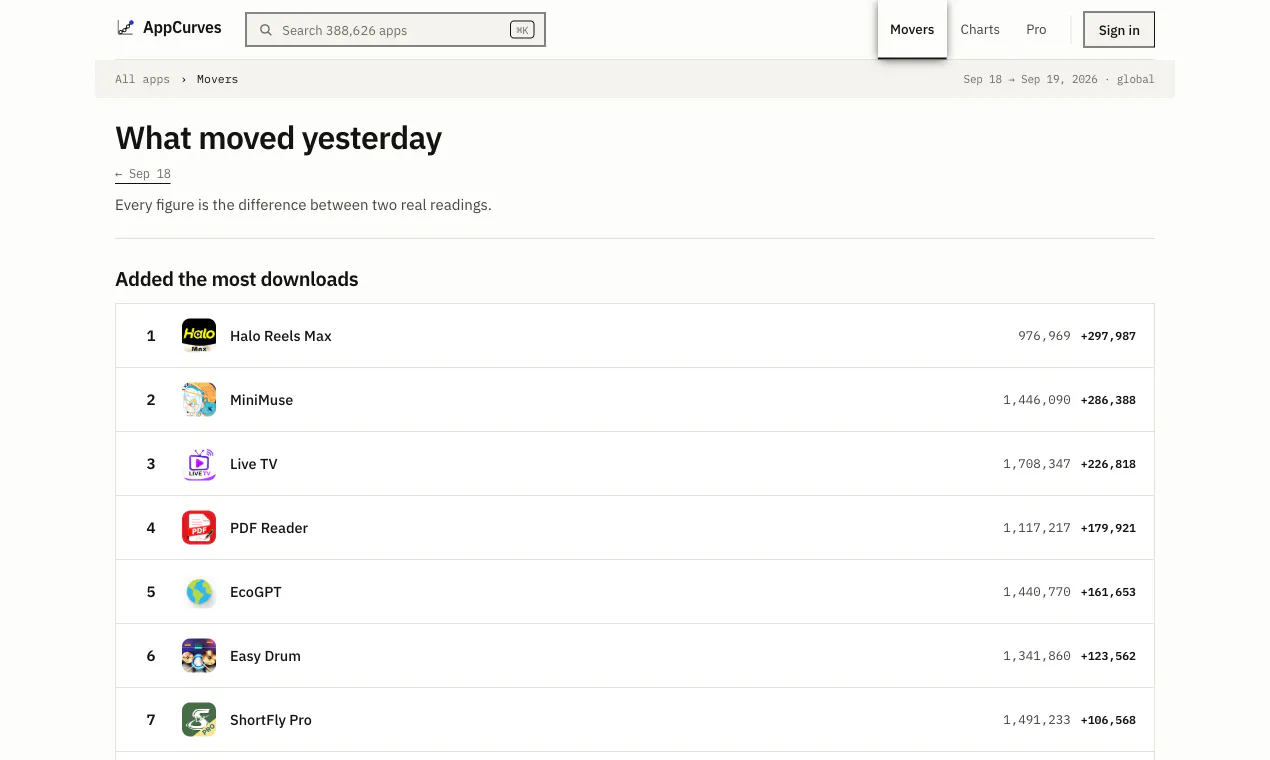Screen dimensions: 1270x760
Task: Click the What moved yesterday title
Action: (278, 138)
